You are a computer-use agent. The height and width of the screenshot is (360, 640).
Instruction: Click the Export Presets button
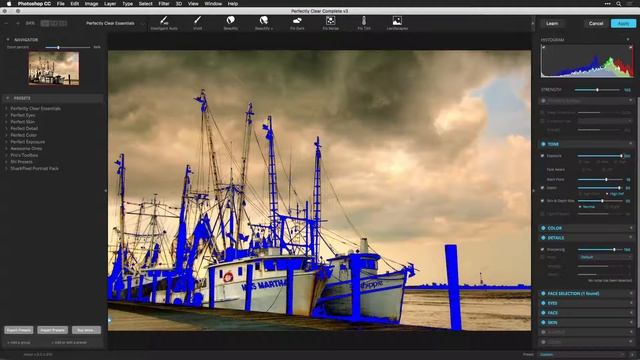click(19, 330)
